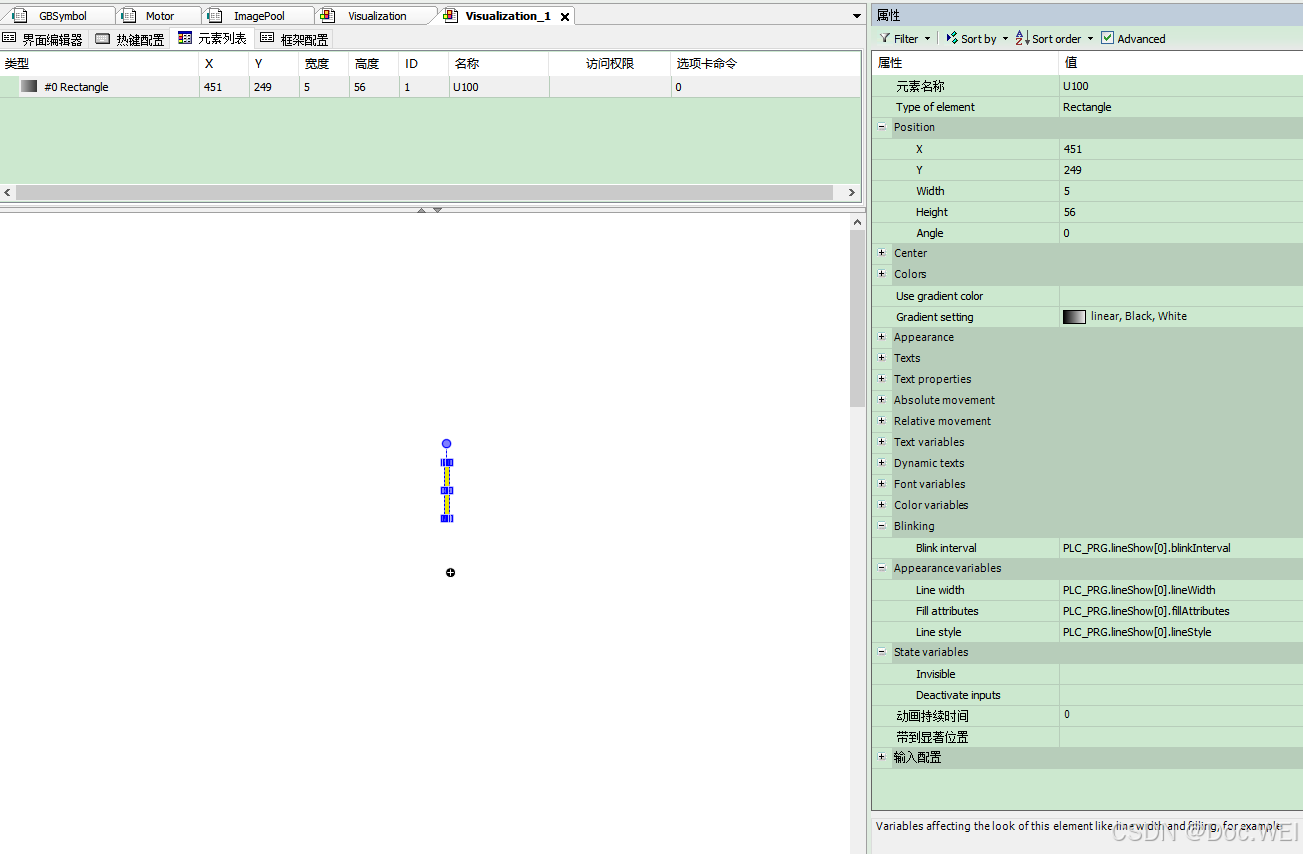
Task: Edit the Line width variable field
Action: pos(1181,590)
